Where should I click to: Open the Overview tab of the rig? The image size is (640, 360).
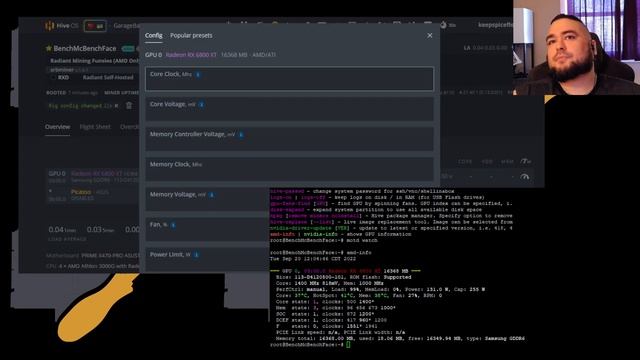point(58,127)
